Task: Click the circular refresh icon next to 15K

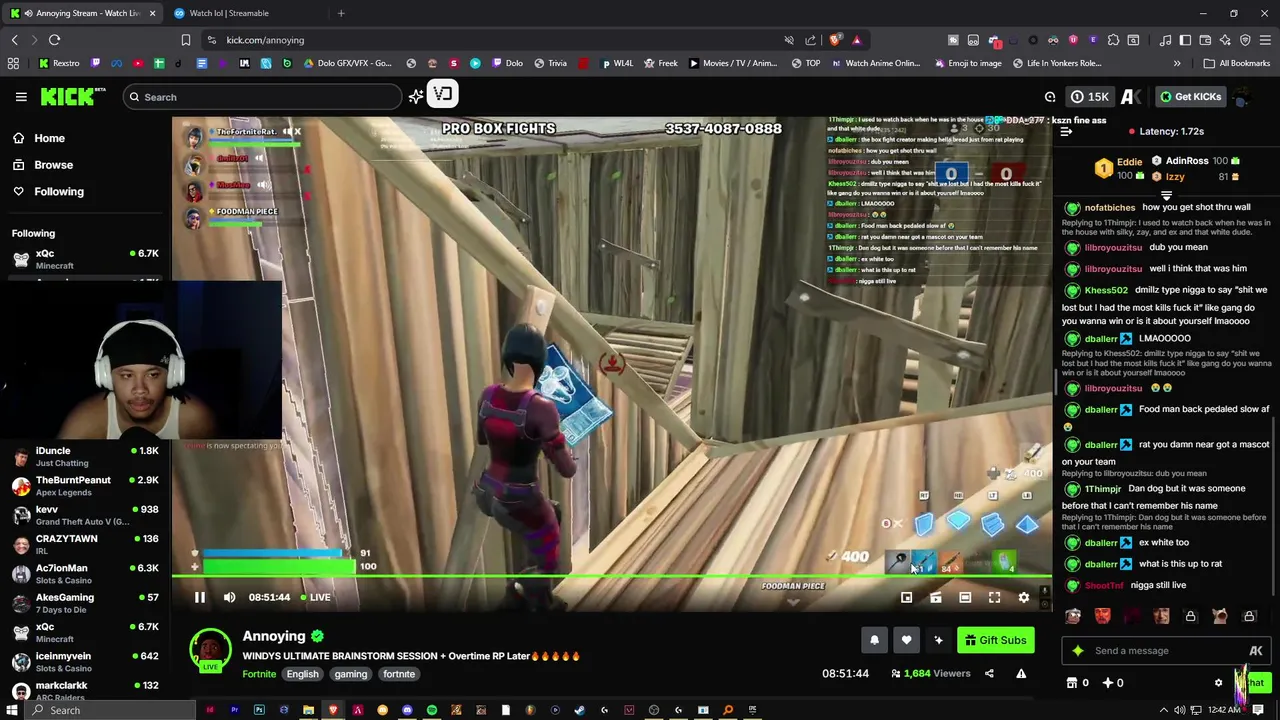Action: tap(1050, 97)
